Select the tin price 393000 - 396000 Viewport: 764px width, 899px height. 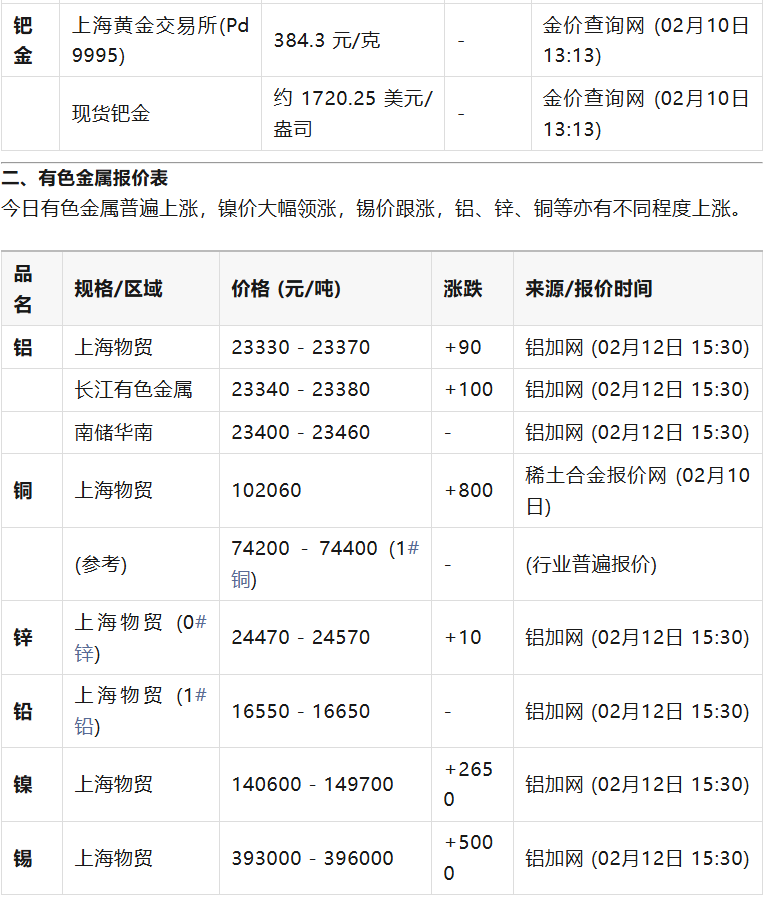click(312, 858)
